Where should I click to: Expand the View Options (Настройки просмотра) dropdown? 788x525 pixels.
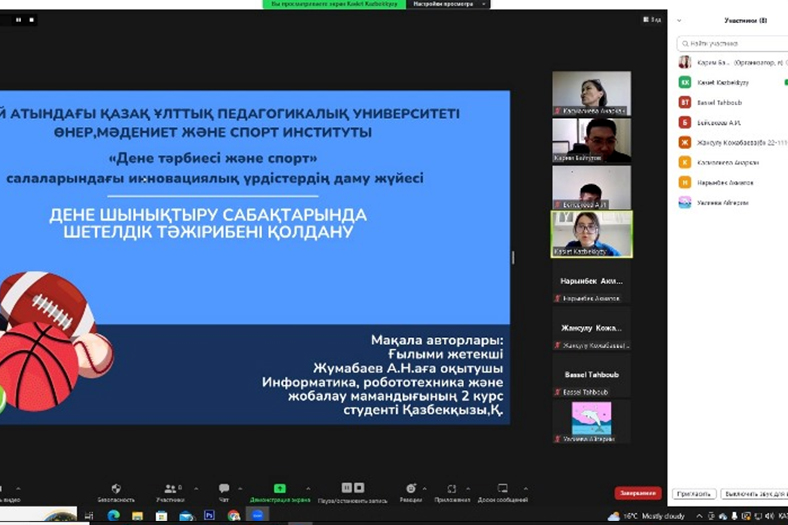(448, 4)
